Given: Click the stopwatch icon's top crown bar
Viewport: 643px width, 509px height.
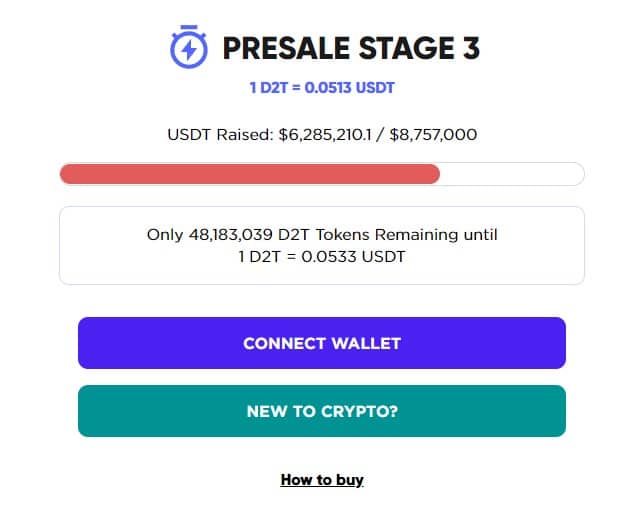Looking at the screenshot, I should 189,27.
